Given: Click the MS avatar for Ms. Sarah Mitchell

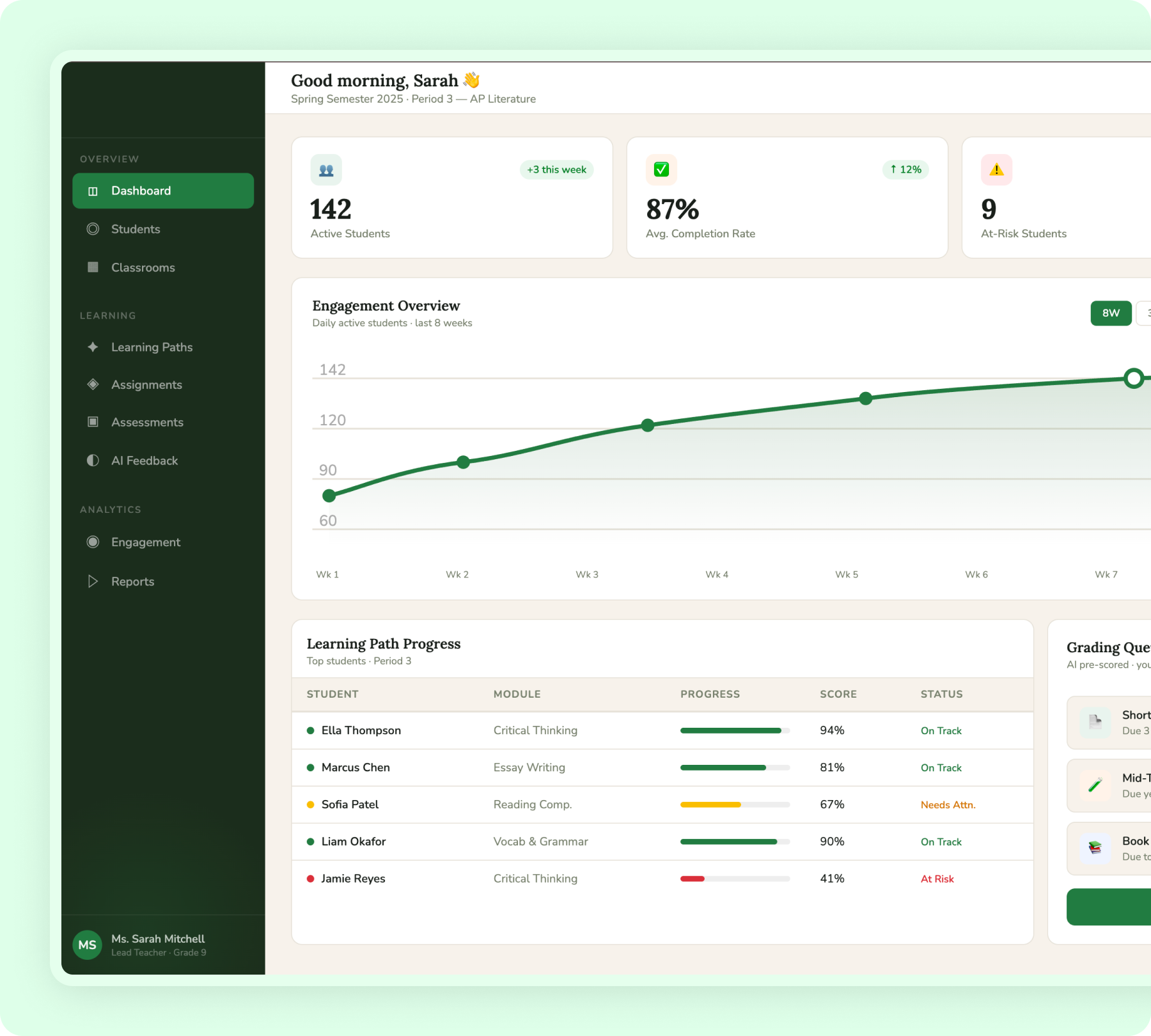Looking at the screenshot, I should 87,945.
